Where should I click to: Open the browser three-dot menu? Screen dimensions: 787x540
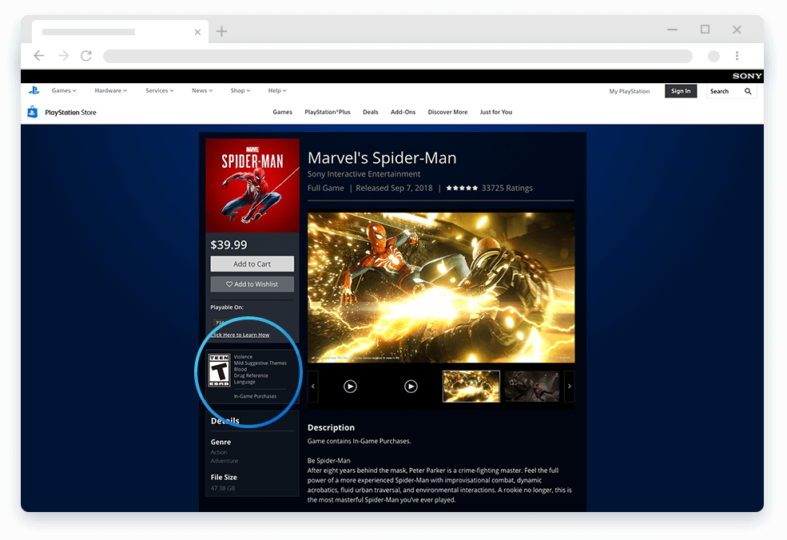737,56
